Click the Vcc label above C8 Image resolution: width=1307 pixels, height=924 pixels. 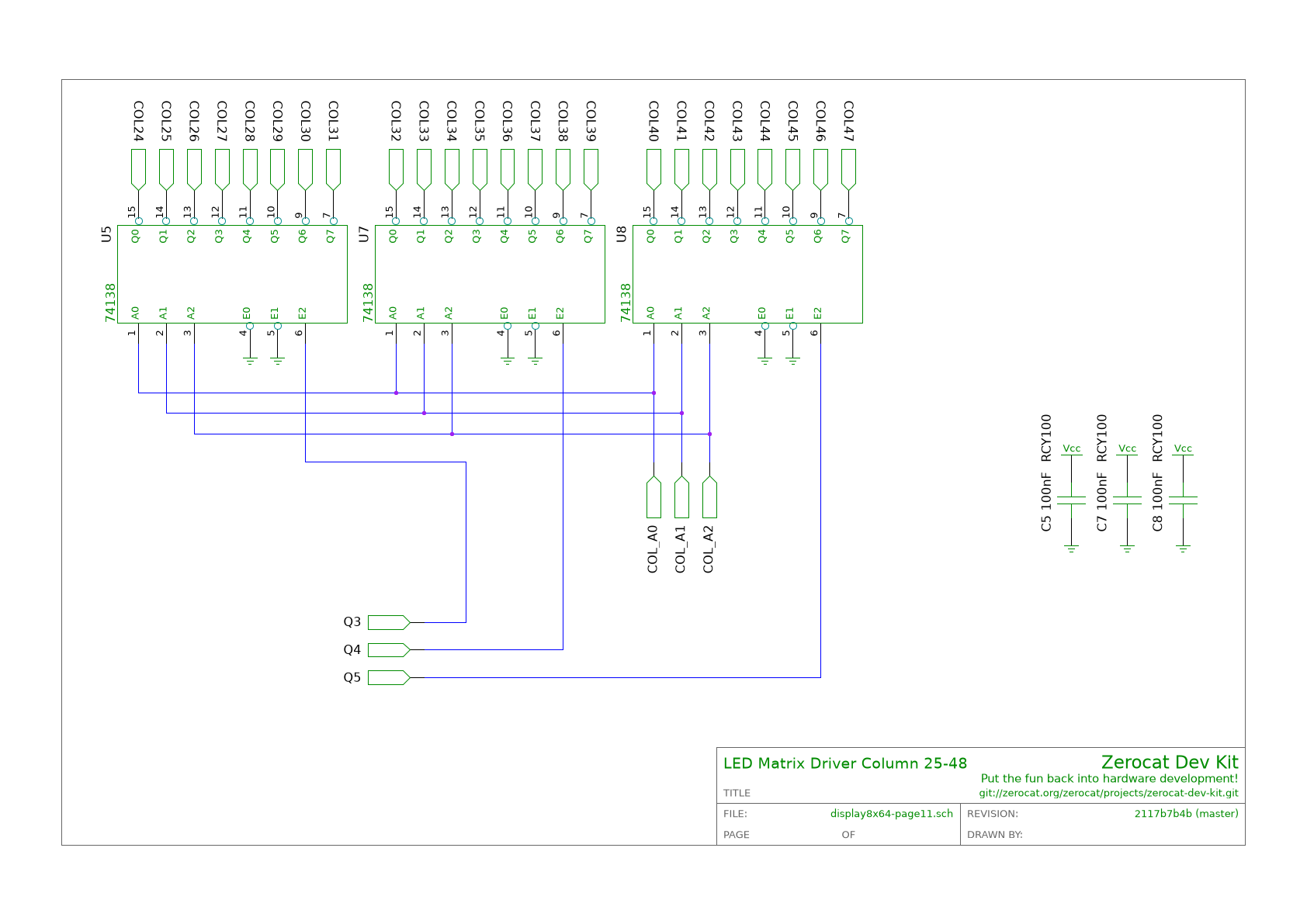1184,448
